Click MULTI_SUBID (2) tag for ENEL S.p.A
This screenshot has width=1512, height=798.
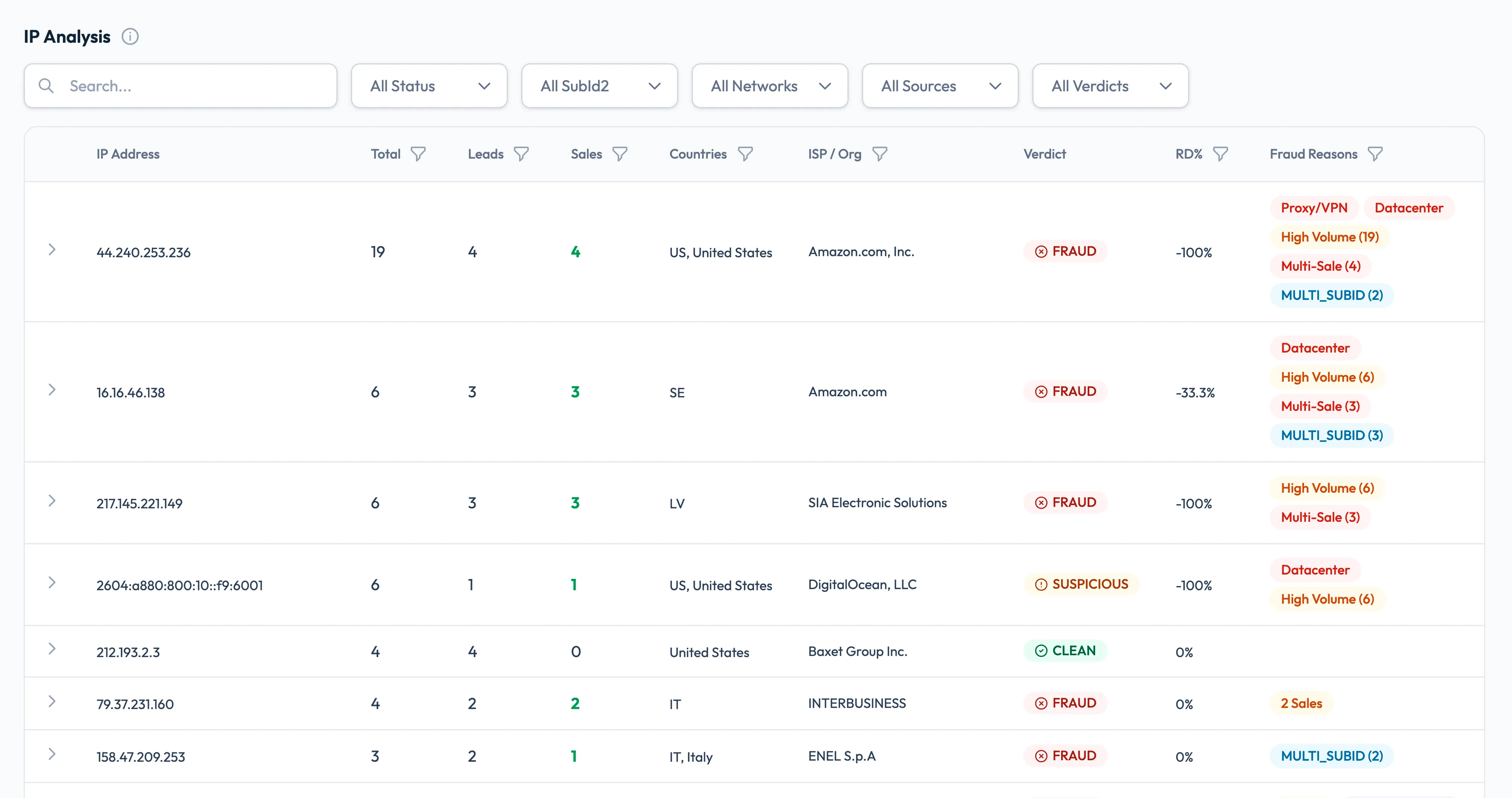[x=1332, y=756]
